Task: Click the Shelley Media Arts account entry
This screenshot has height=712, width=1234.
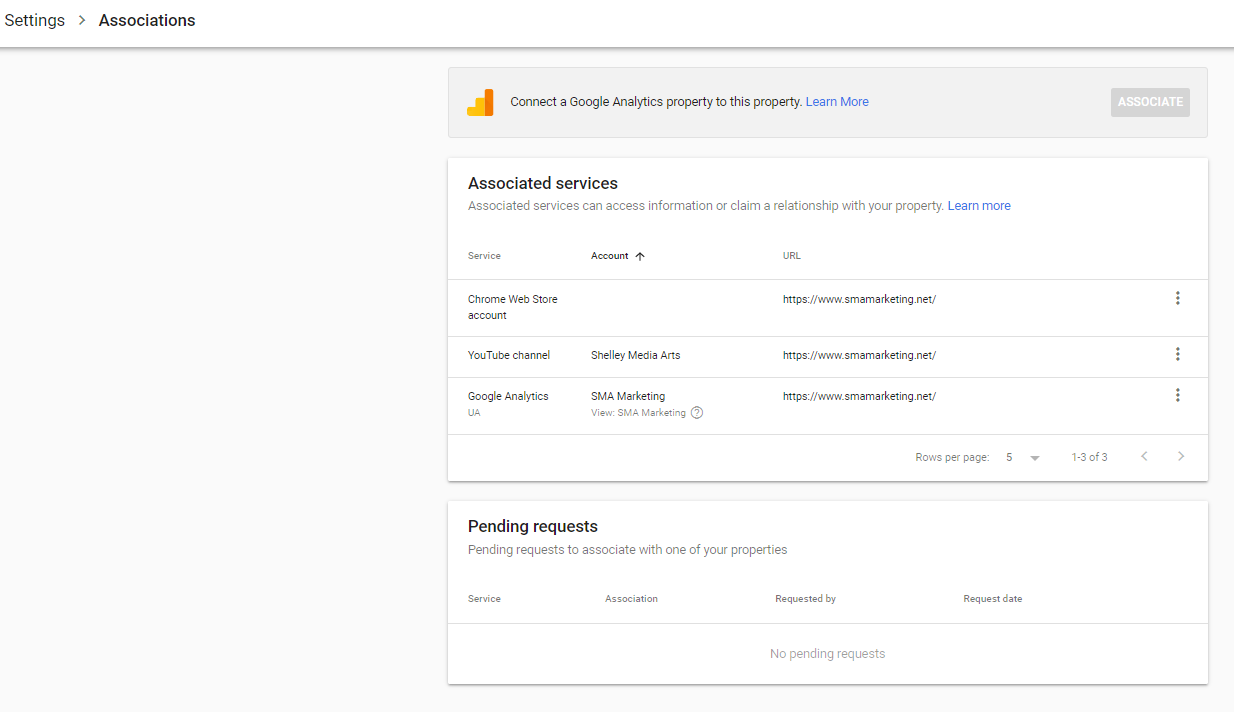Action: click(x=635, y=355)
